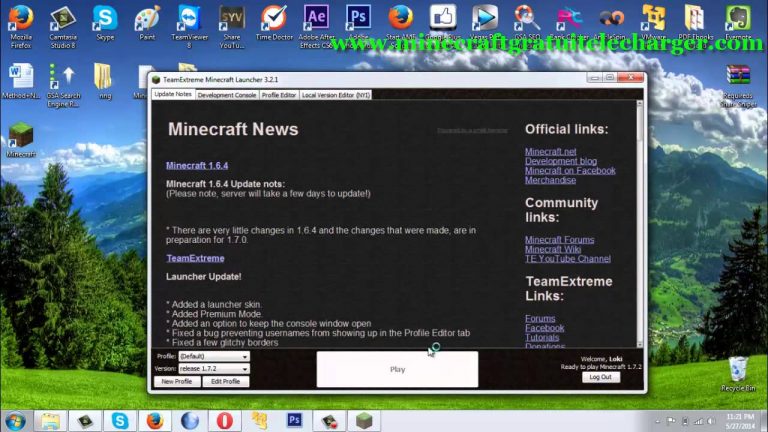The width and height of the screenshot is (768, 432).
Task: Open GSA SEO desktop shortcut
Action: [527, 22]
